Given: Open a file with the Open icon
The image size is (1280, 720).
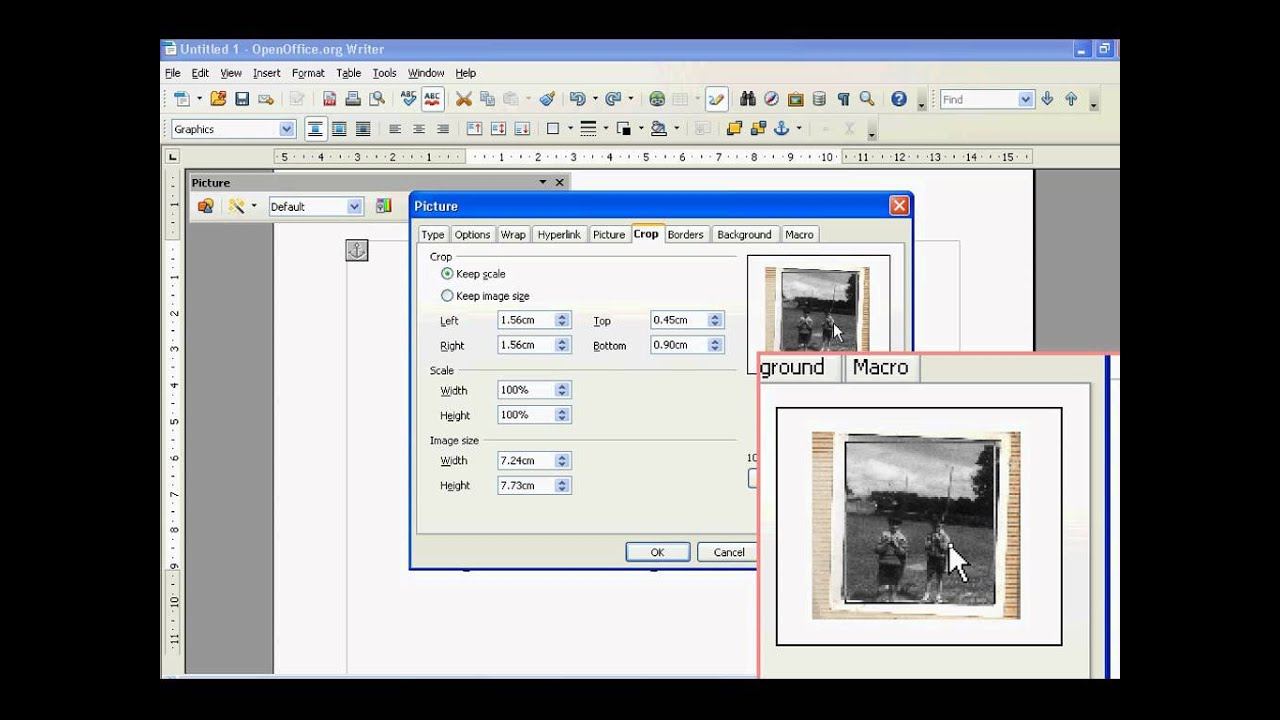Looking at the screenshot, I should [x=218, y=99].
